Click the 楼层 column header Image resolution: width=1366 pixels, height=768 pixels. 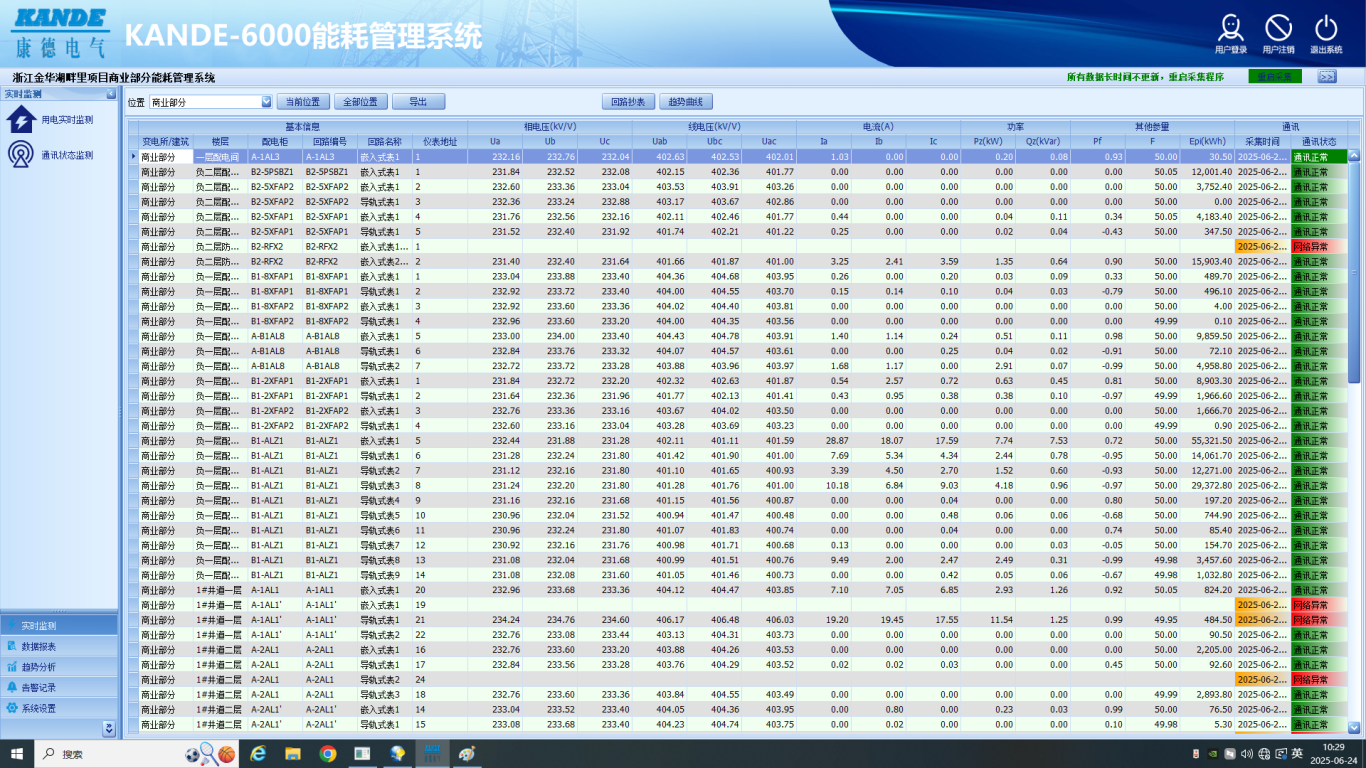pos(220,142)
